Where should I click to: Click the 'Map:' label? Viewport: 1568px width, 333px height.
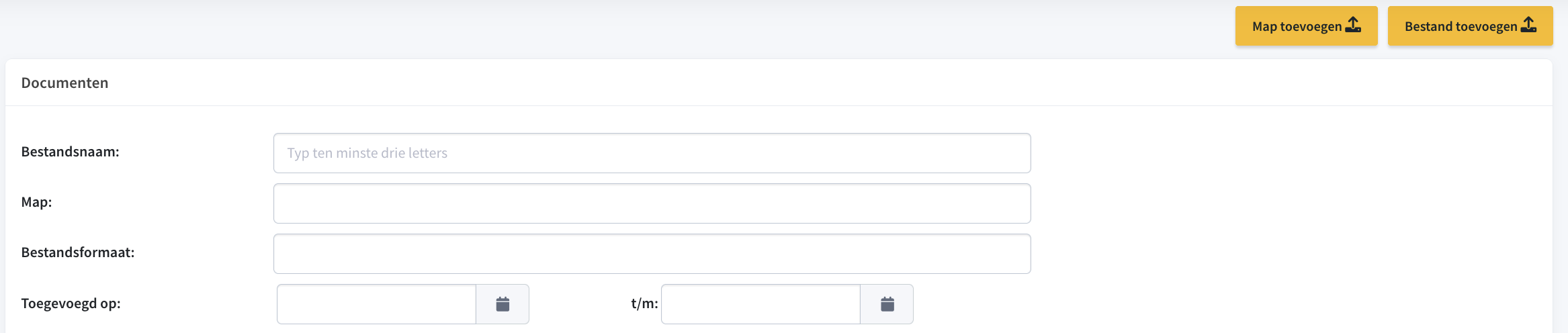pos(36,202)
